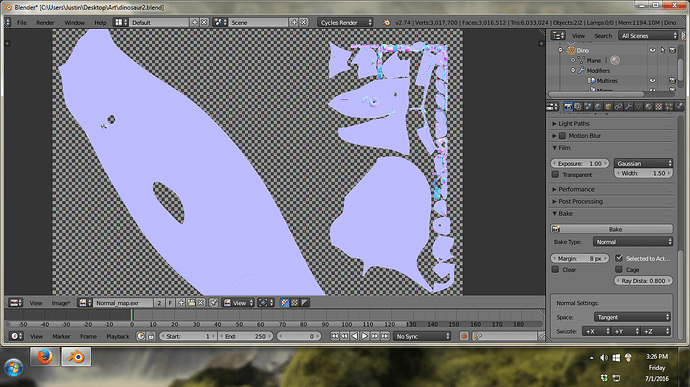This screenshot has height=387, width=690.
Task: Delete the active Scene (X icon)
Action: (304, 22)
